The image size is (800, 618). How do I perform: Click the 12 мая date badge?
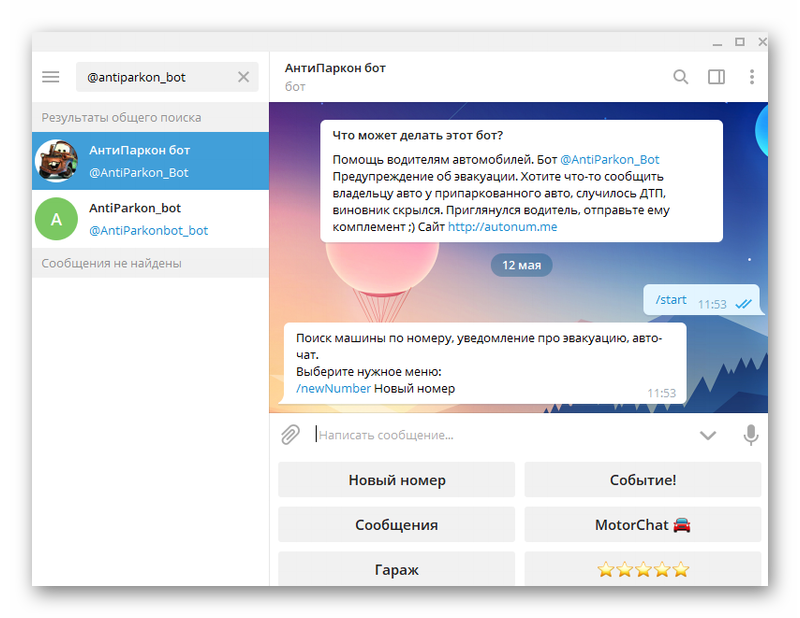pyautogui.click(x=521, y=265)
